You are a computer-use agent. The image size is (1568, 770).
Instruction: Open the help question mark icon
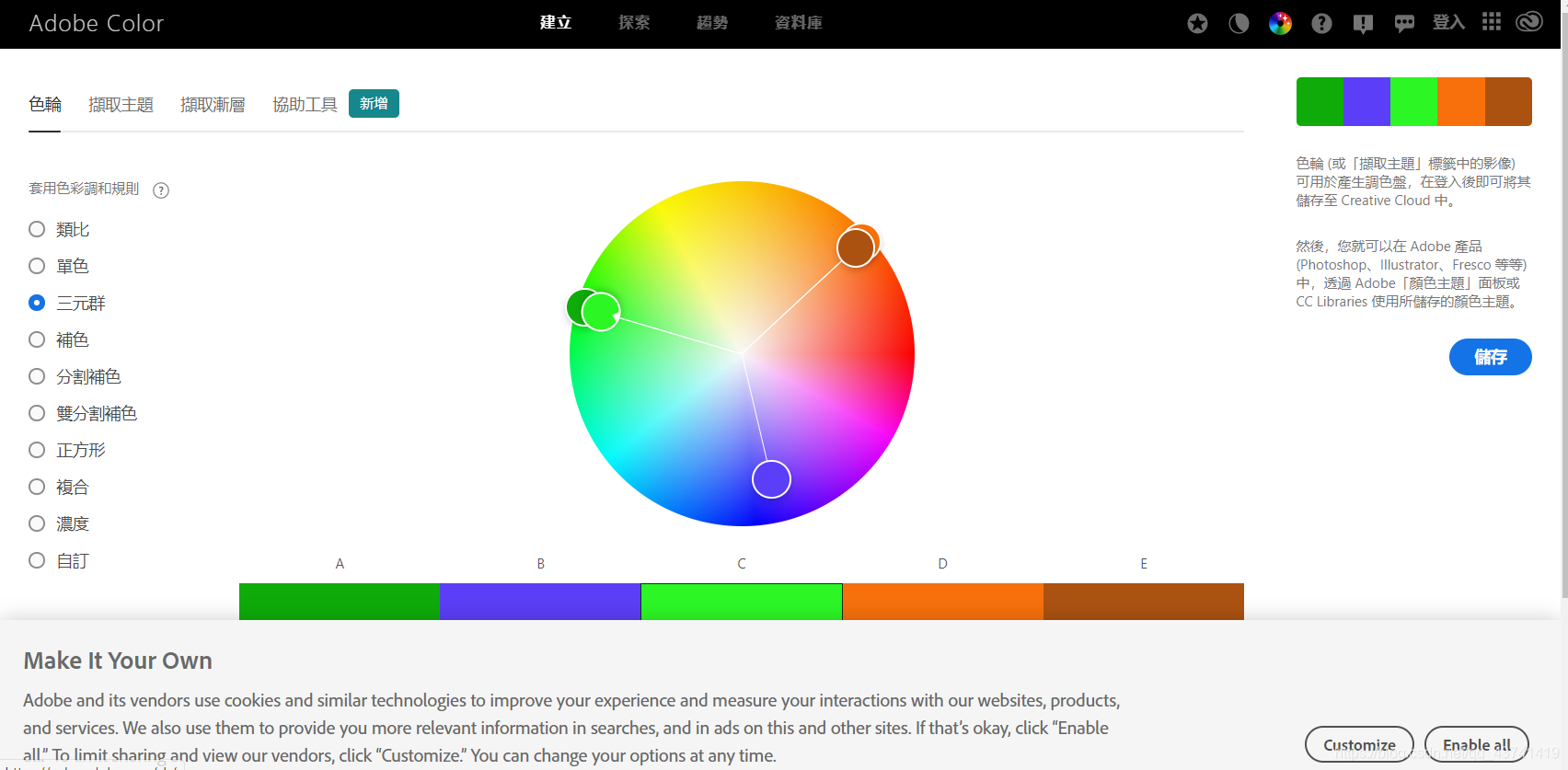pyautogui.click(x=1321, y=23)
